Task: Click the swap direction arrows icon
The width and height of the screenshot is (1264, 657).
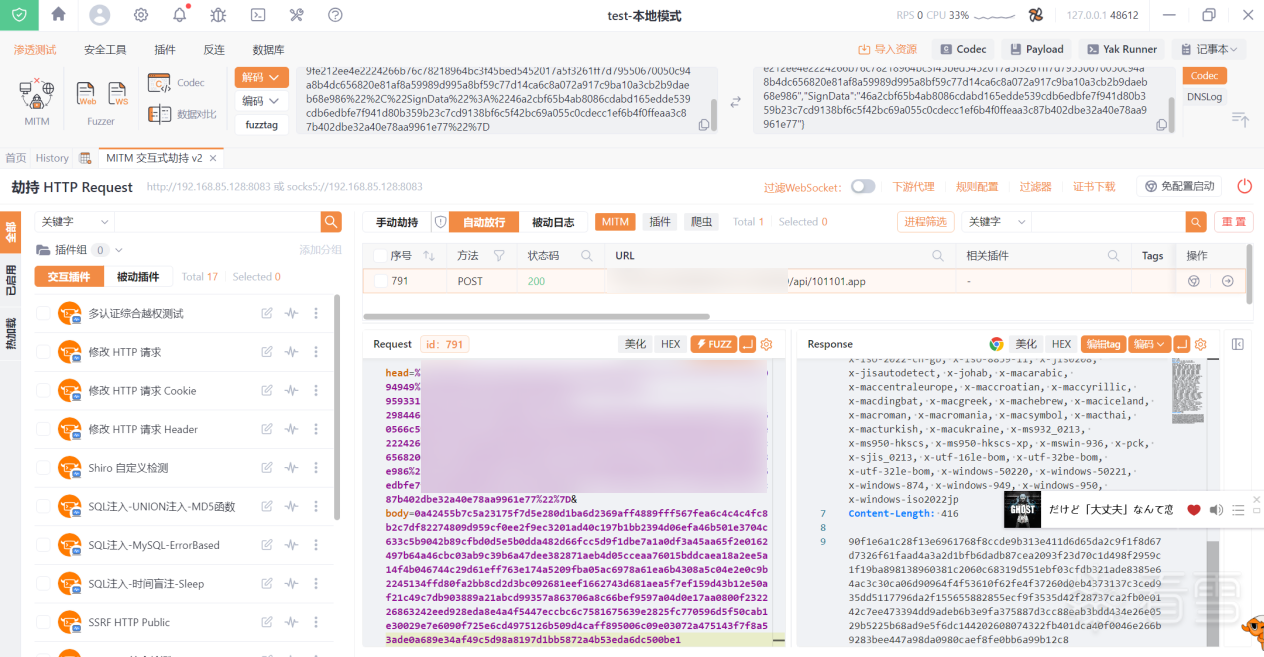Action: click(x=735, y=102)
